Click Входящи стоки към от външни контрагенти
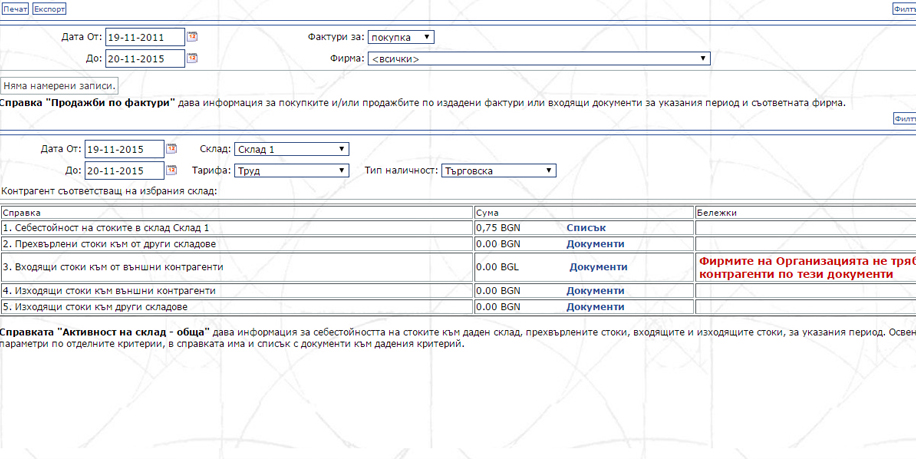 click(x=113, y=267)
